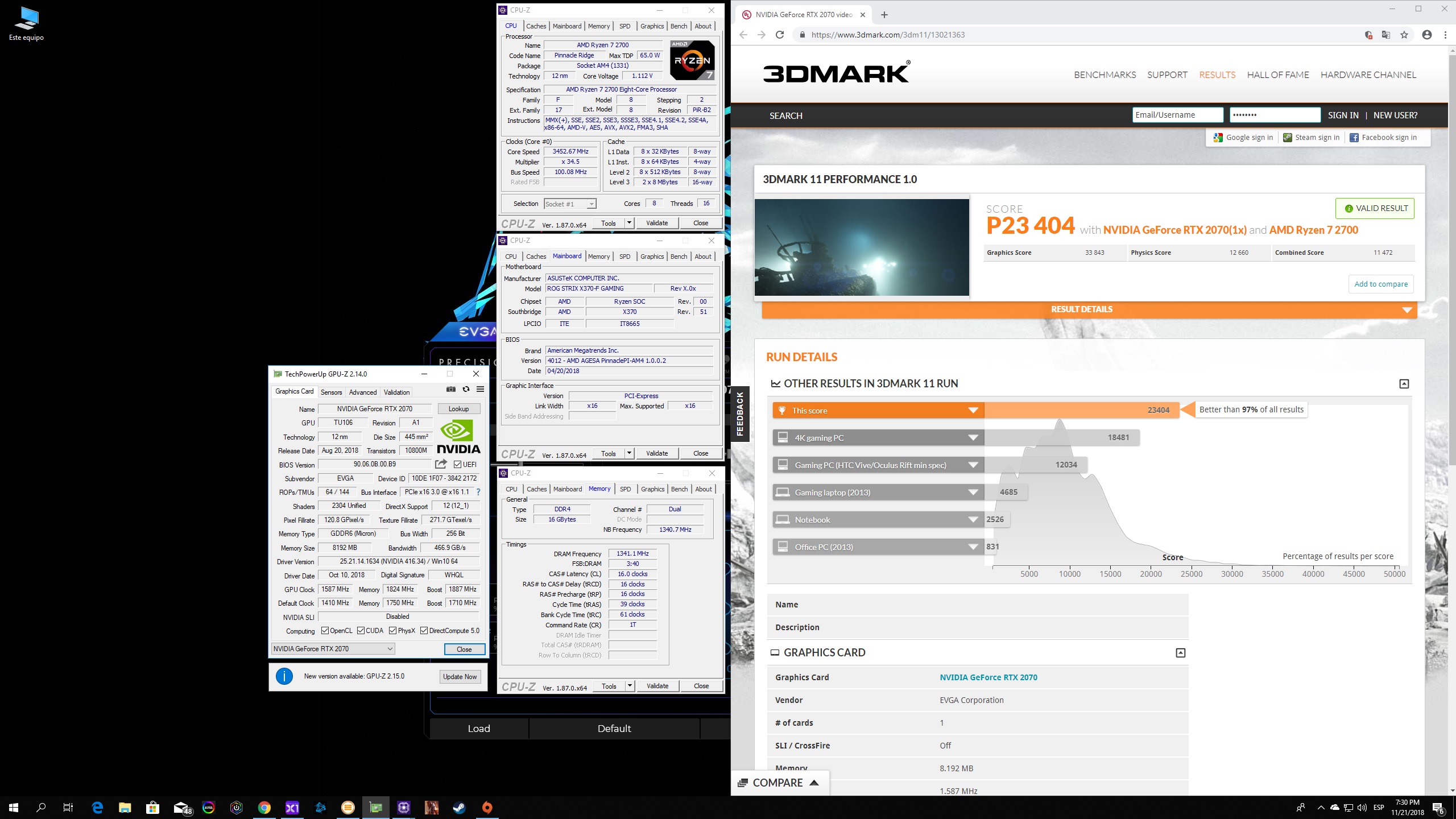Click the benchmark scene thumbnail image
Viewport: 1456px width, 819px height.
tap(862, 247)
